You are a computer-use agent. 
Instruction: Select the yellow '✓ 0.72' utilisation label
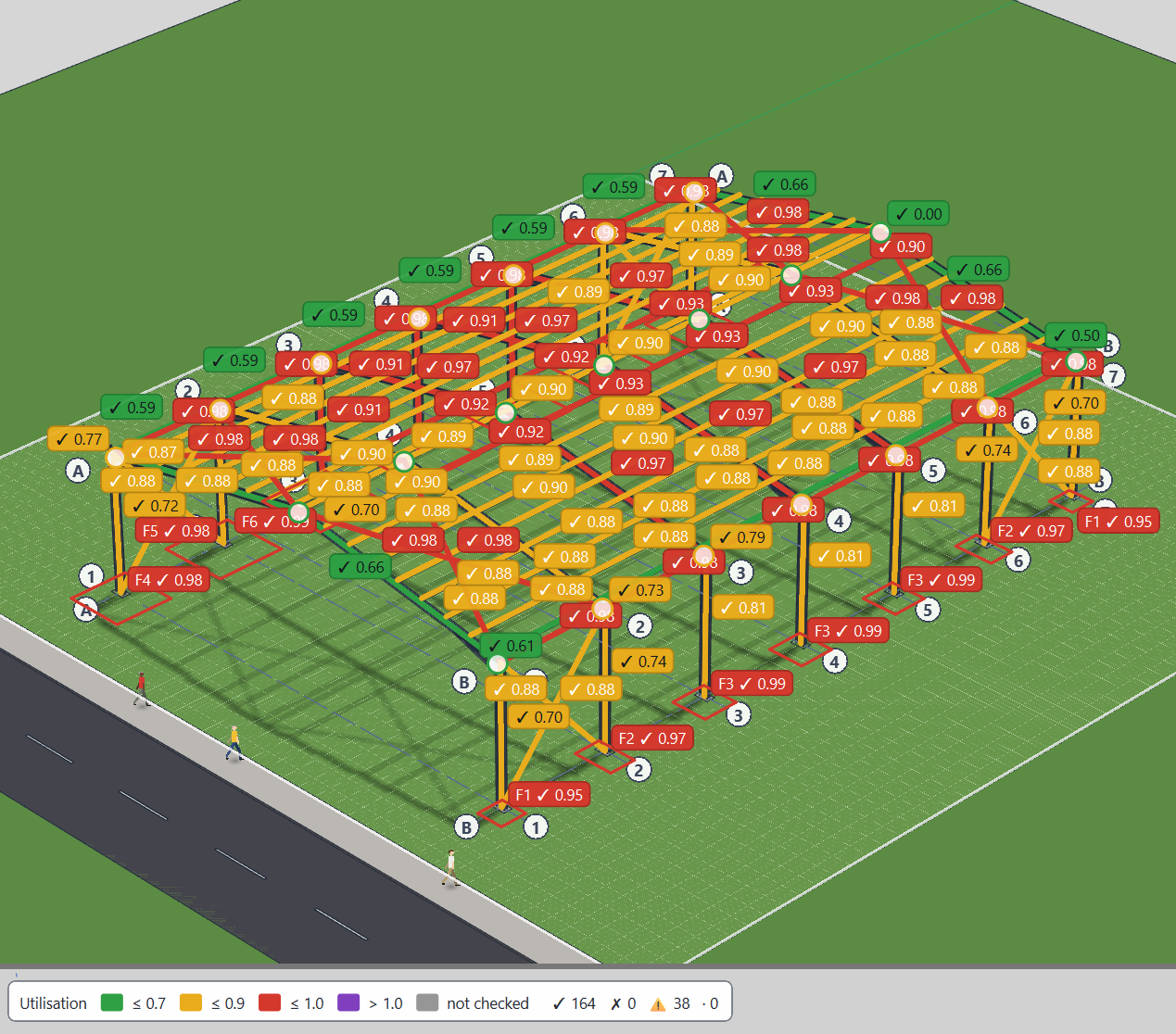tap(155, 506)
